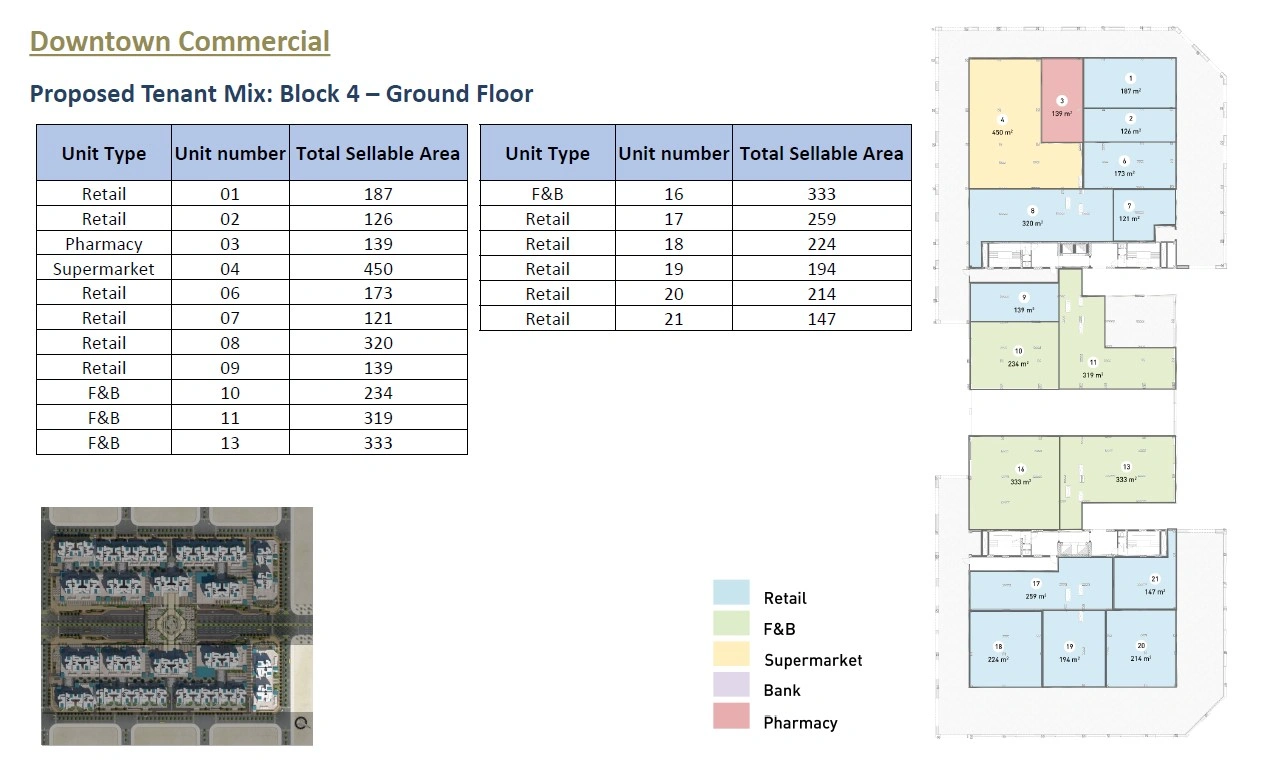Select unit number '08' table cell

tap(230, 343)
